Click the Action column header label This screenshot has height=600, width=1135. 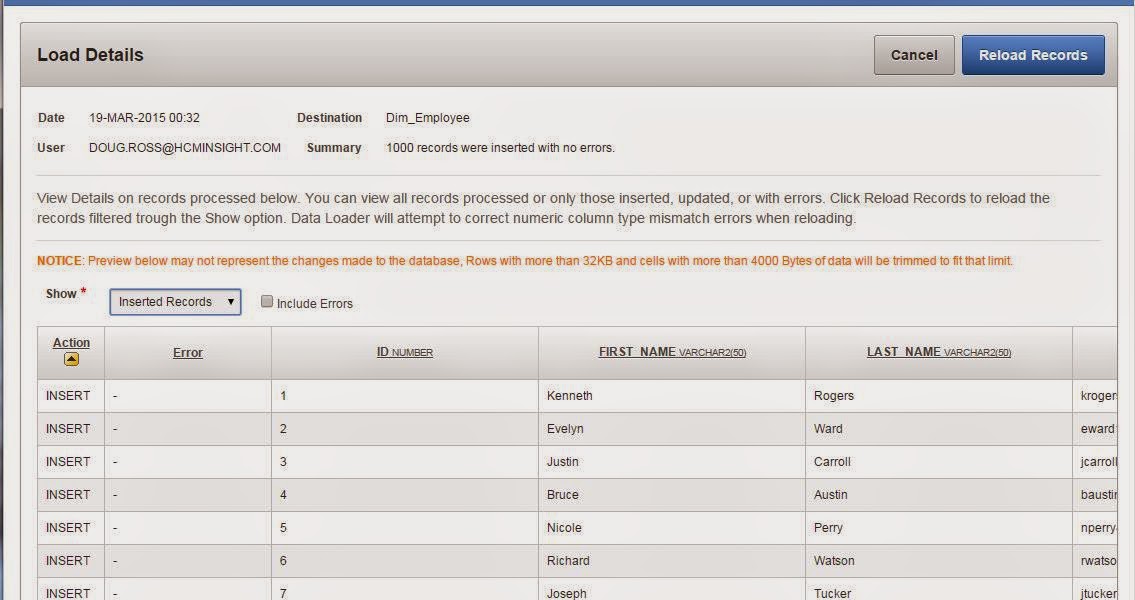click(70, 342)
